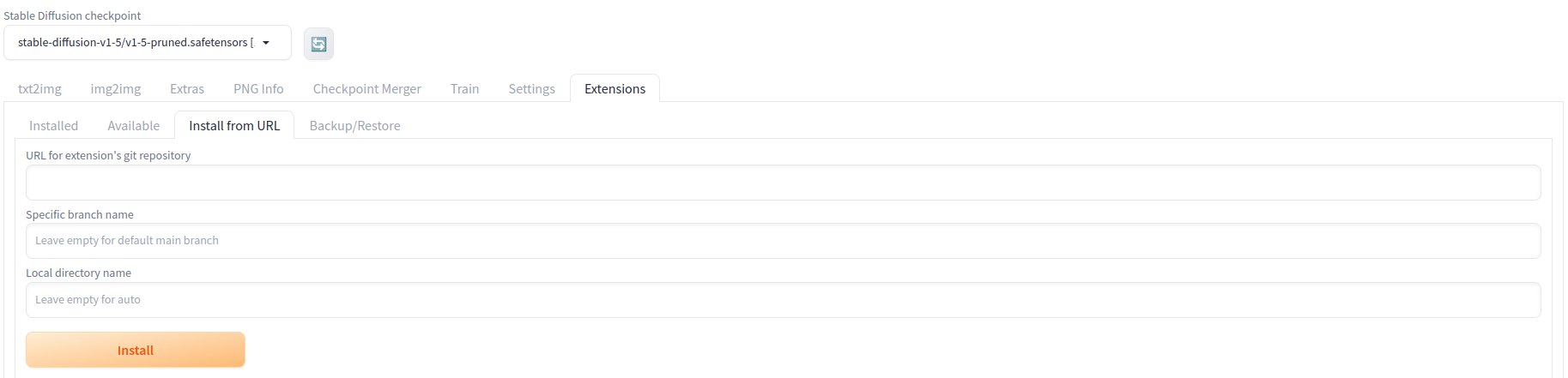Select the Extensions tab
The height and width of the screenshot is (378, 1568).
(614, 89)
